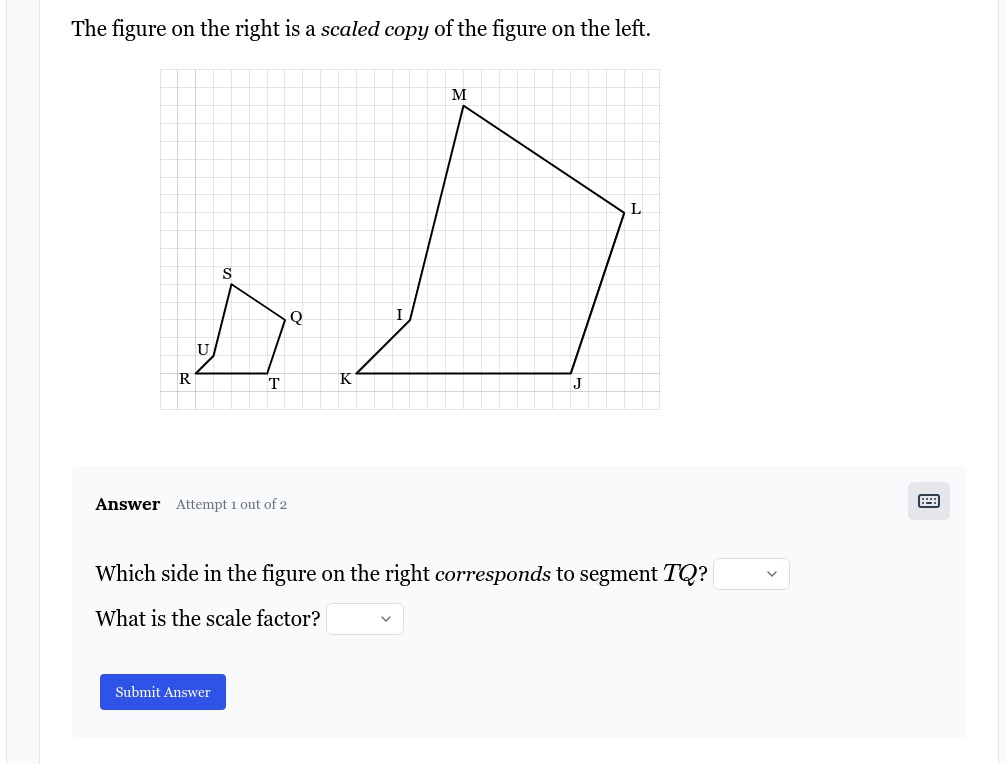Click the italic word 'corresponds' in the question
The height and width of the screenshot is (764, 1007).
tap(493, 573)
